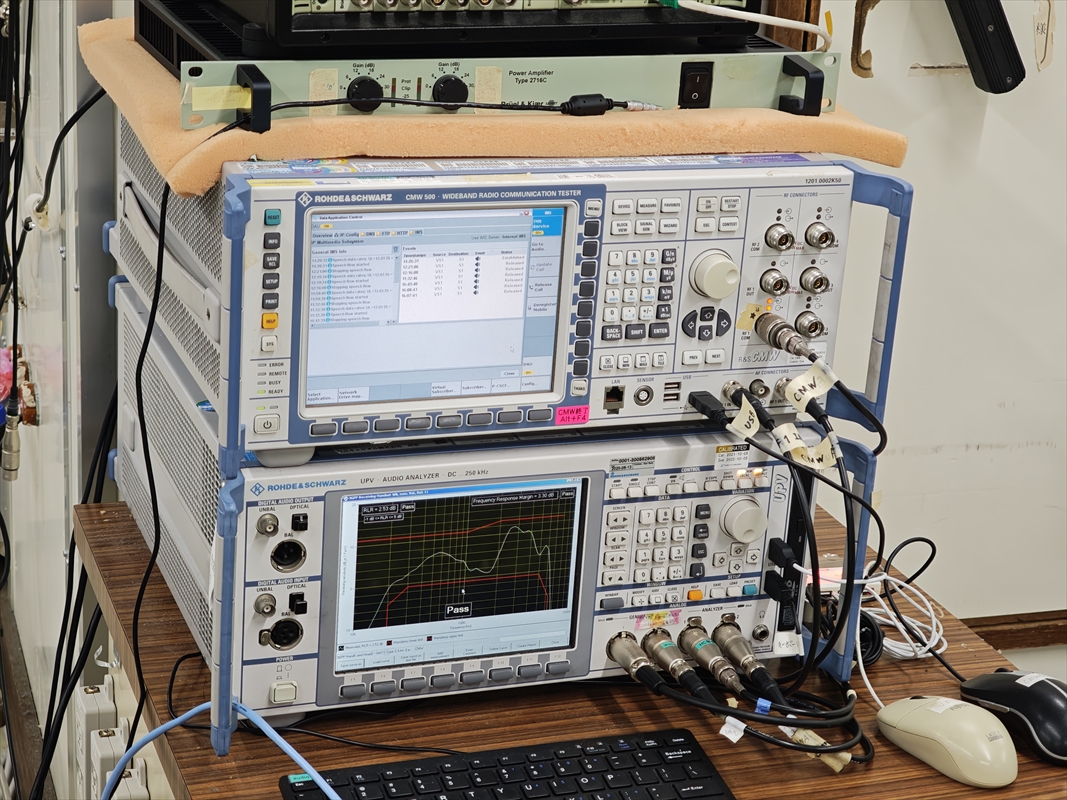This screenshot has height=800, width=1067.
Task: Flip the rocker power switch on Type 2716C amplifier
Action: pyautogui.click(x=695, y=86)
